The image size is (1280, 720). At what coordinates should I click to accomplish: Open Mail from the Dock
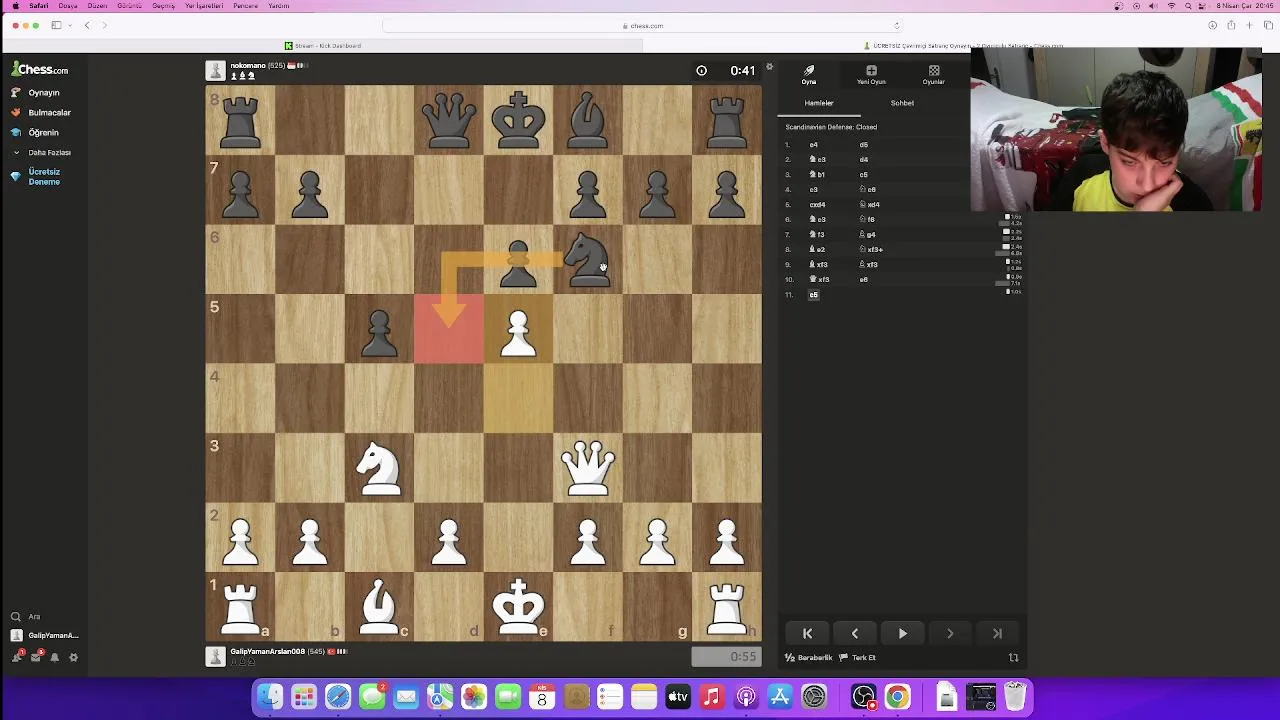click(x=406, y=697)
